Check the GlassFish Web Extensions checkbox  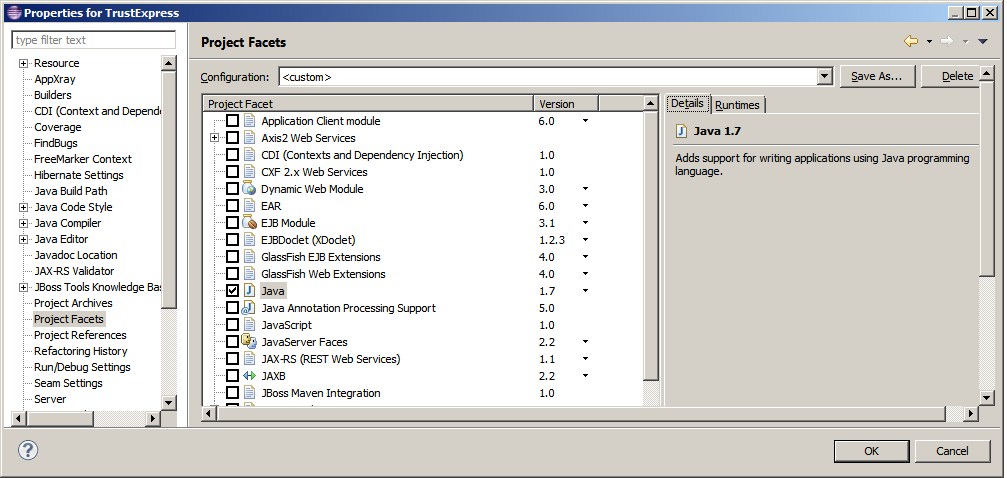tap(232, 274)
